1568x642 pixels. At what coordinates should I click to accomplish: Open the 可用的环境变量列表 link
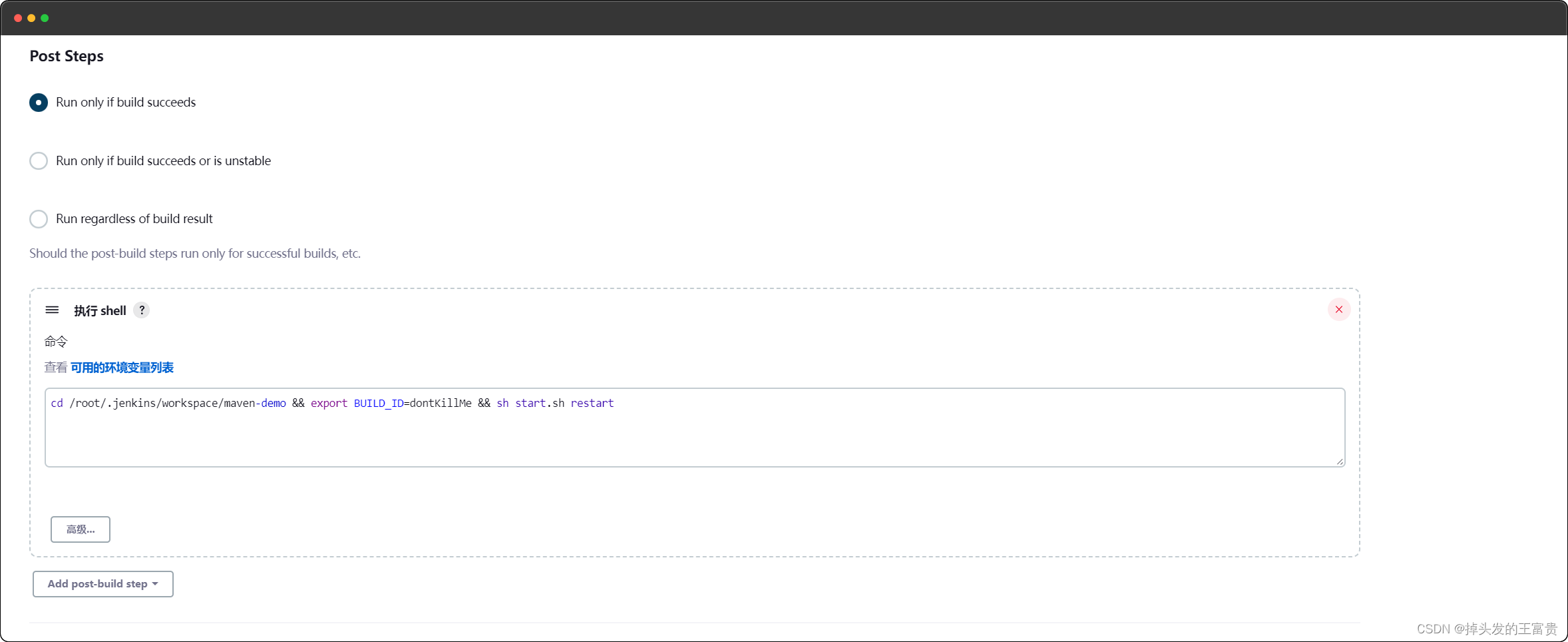tap(122, 368)
